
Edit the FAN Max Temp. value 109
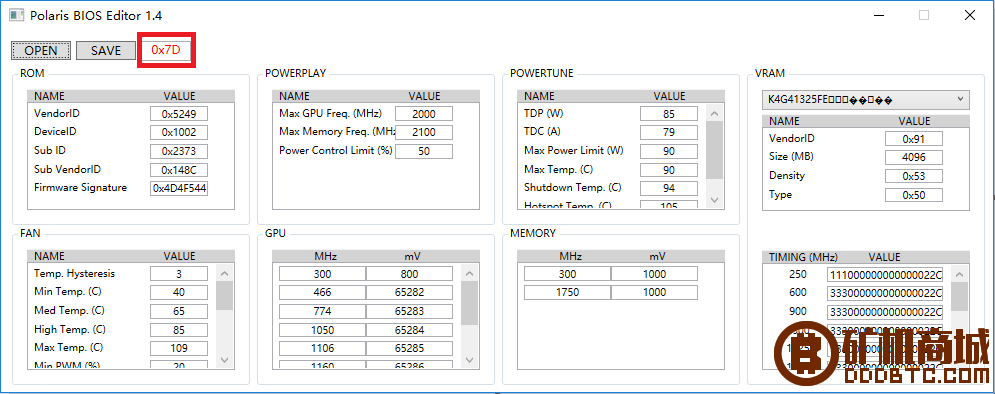click(179, 348)
